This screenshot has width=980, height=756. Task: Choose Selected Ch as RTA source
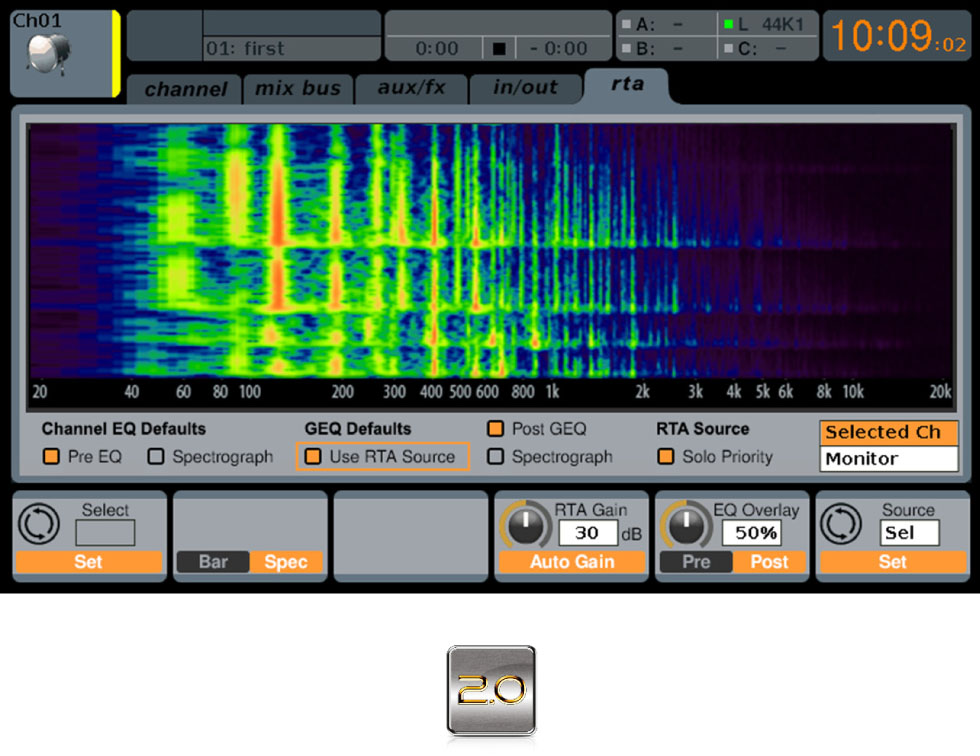click(x=888, y=433)
